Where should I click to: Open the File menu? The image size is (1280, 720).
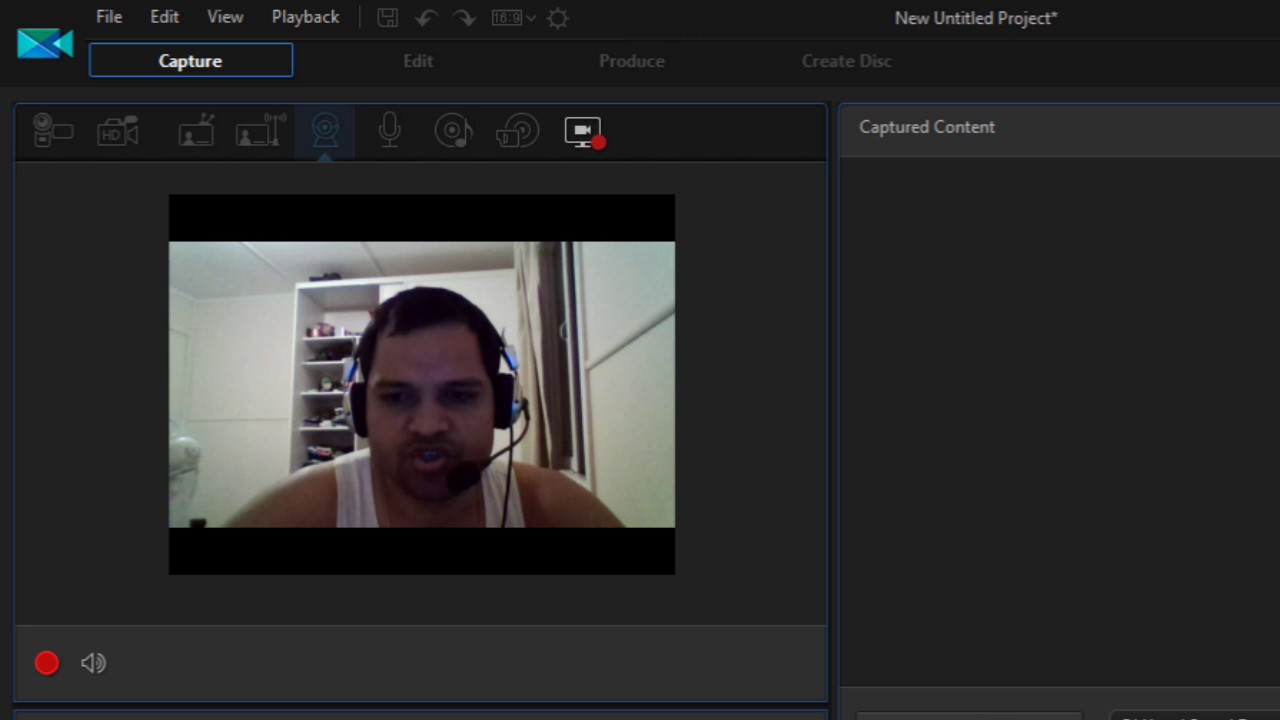click(x=109, y=17)
